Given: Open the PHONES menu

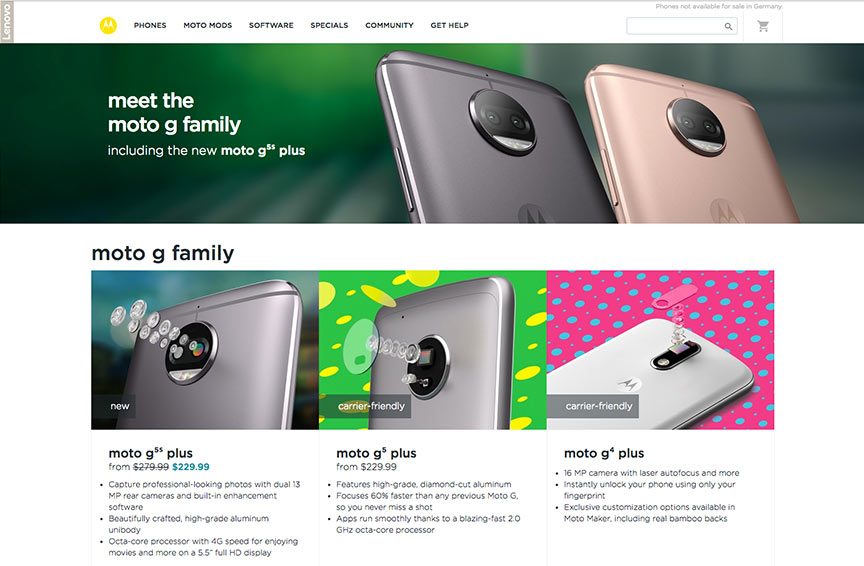Looking at the screenshot, I should (x=150, y=25).
